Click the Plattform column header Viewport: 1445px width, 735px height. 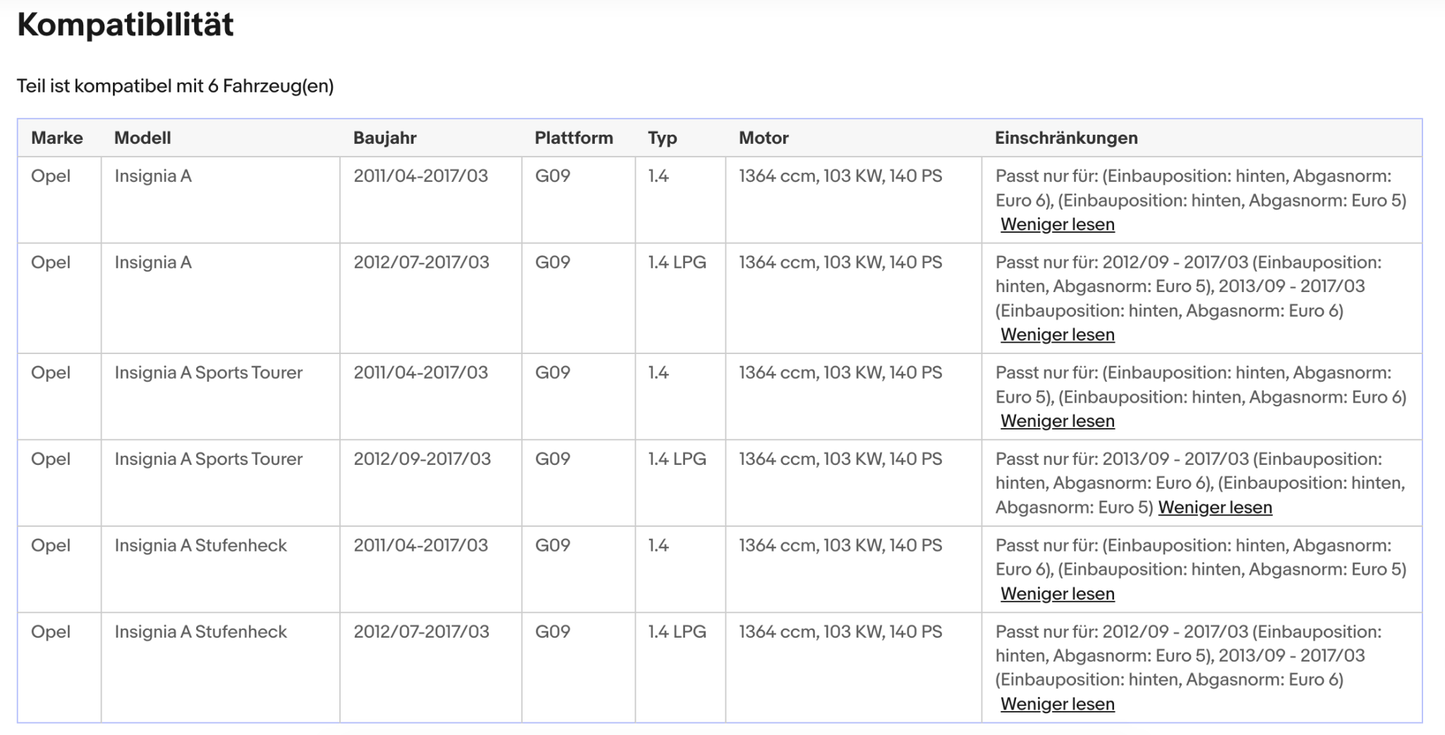click(x=574, y=138)
